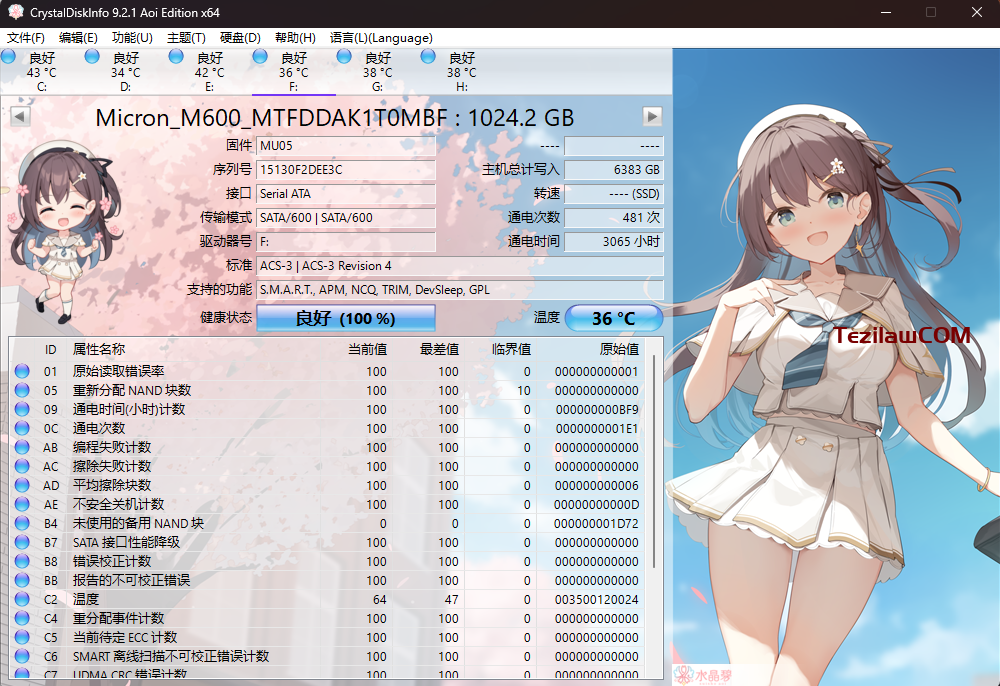Viewport: 1000px width, 686px height.
Task: Select drive F: status tab
Action: point(293,71)
